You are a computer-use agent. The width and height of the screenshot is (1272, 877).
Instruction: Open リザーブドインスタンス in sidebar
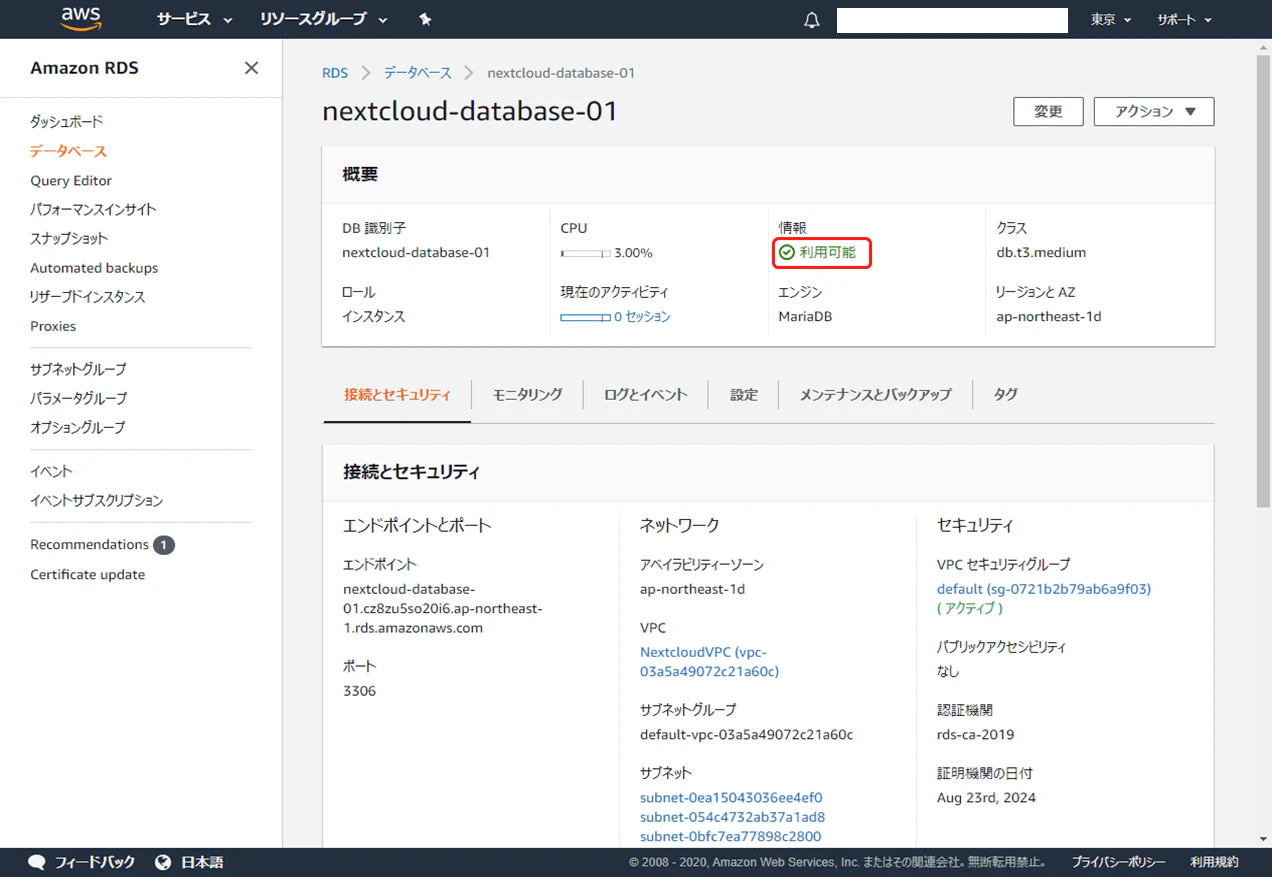[x=88, y=297]
